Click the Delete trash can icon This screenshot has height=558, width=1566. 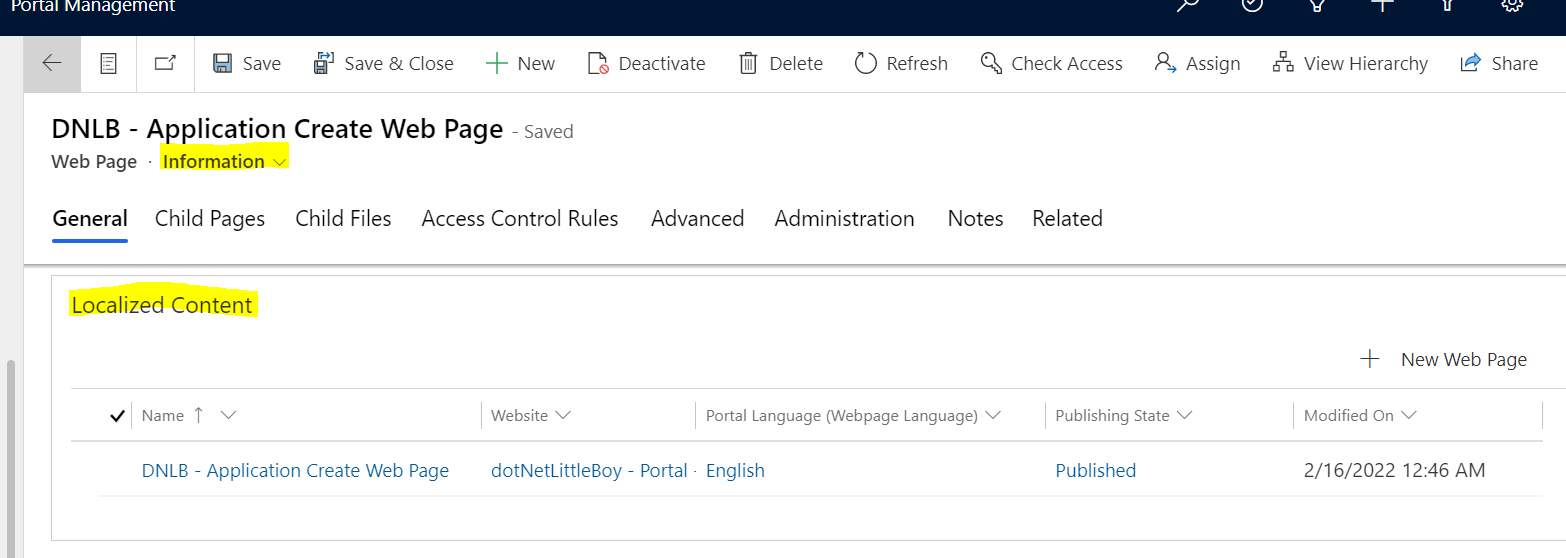pos(748,63)
